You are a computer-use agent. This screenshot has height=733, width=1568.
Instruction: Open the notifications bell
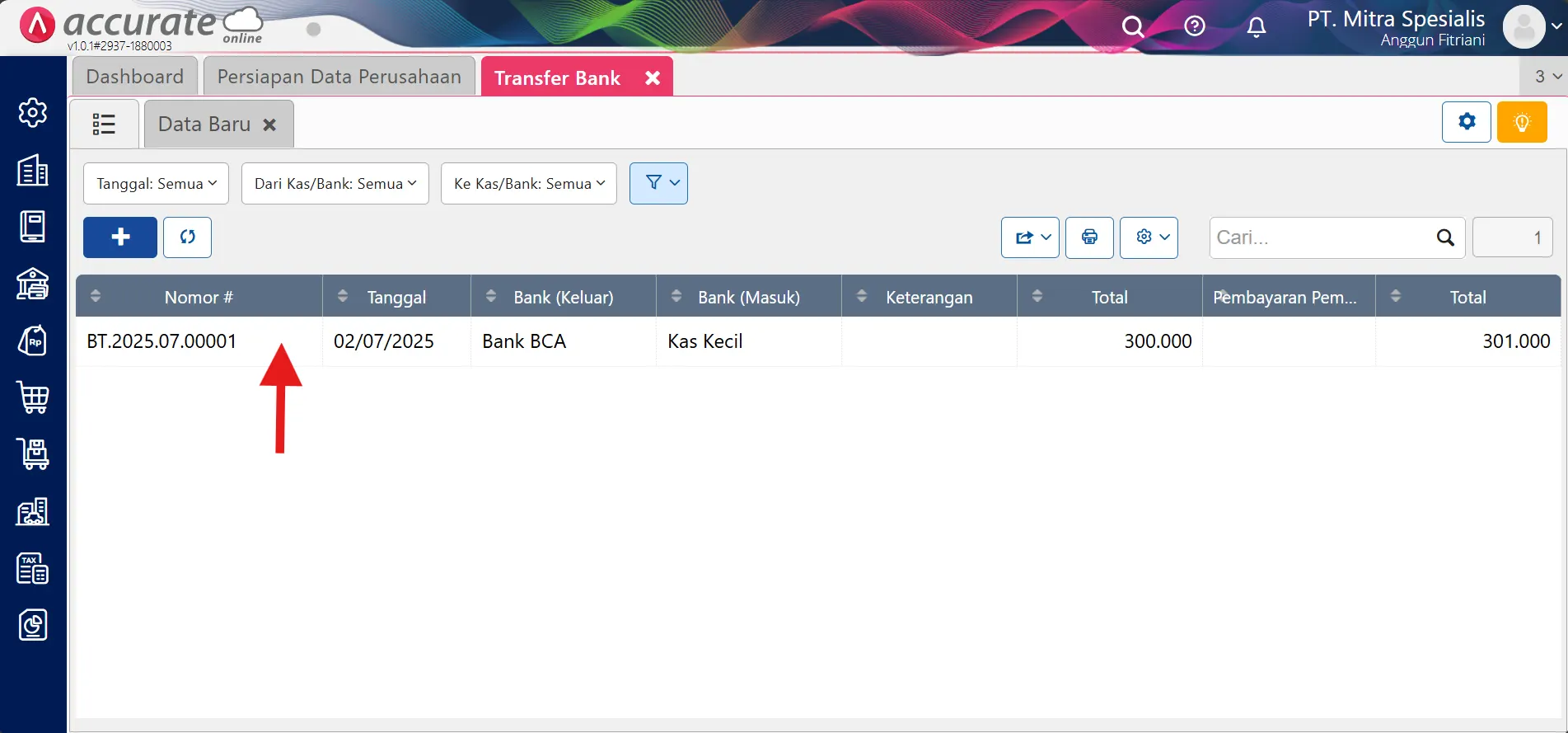tap(1256, 27)
